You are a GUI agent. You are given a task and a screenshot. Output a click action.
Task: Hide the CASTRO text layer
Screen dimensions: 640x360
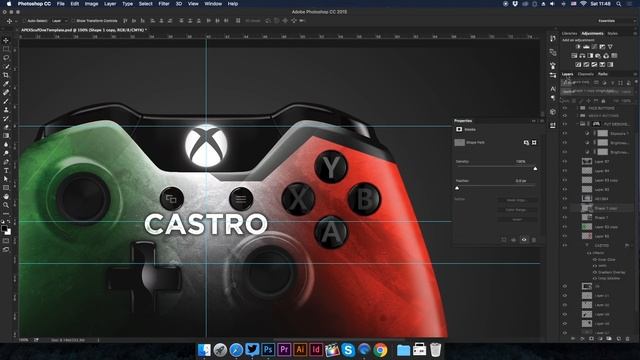[x=565, y=245]
